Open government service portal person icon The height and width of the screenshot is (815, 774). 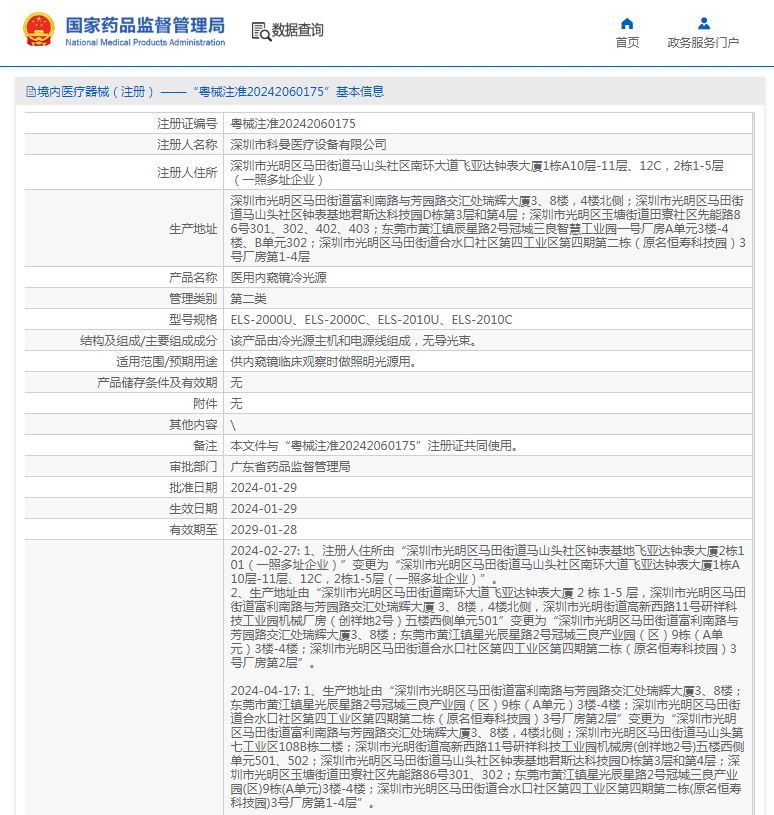(704, 23)
